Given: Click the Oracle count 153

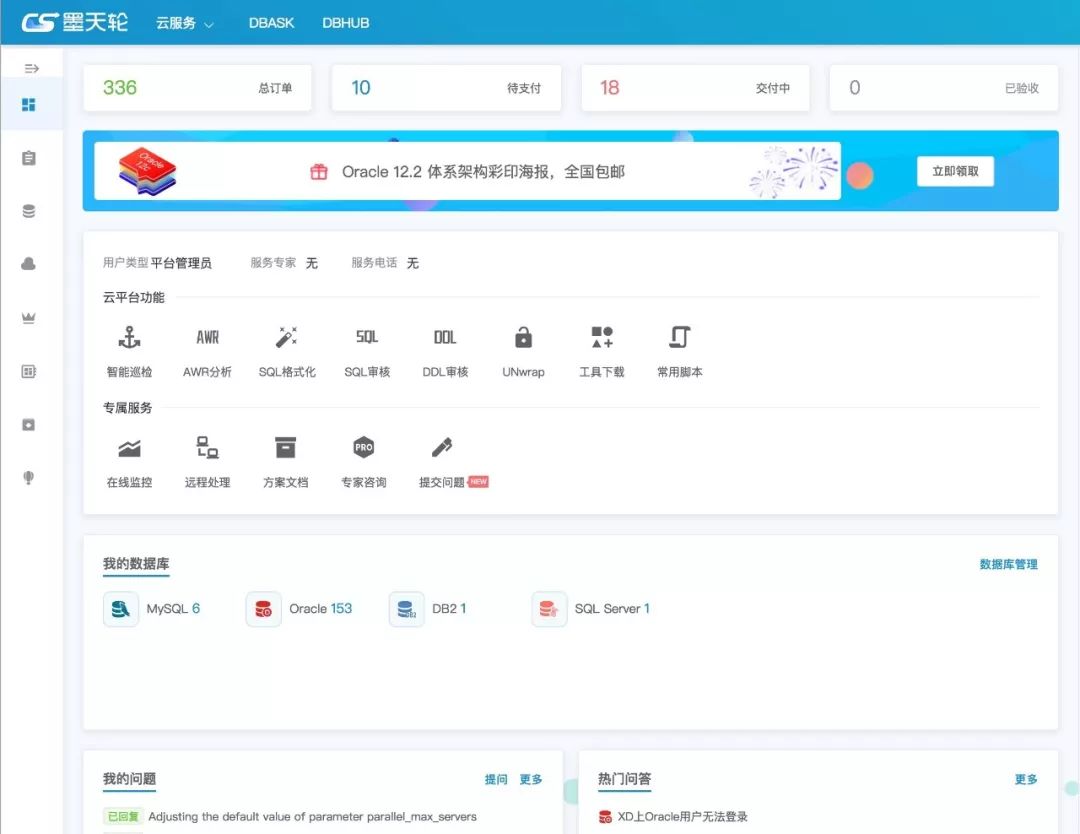Looking at the screenshot, I should tap(341, 609).
